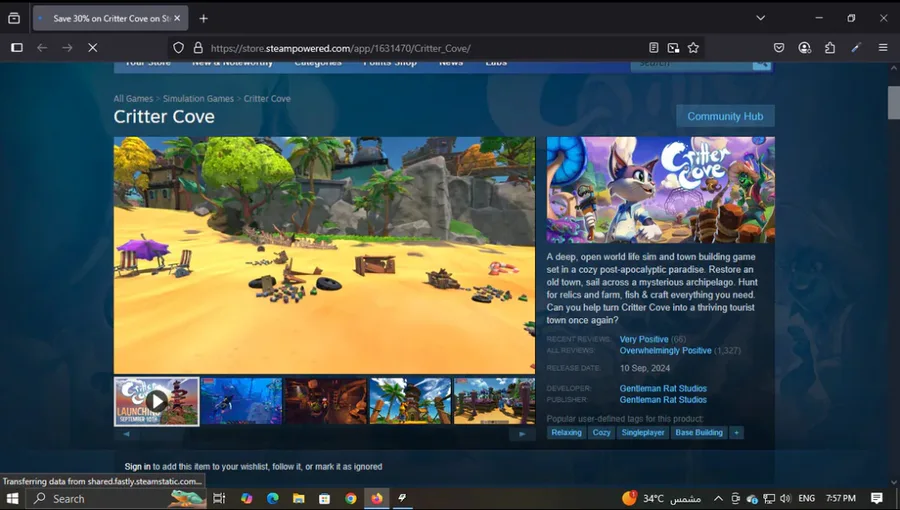This screenshot has width=900, height=510.
Task: Open Firefox application hamburger menu
Action: [883, 48]
